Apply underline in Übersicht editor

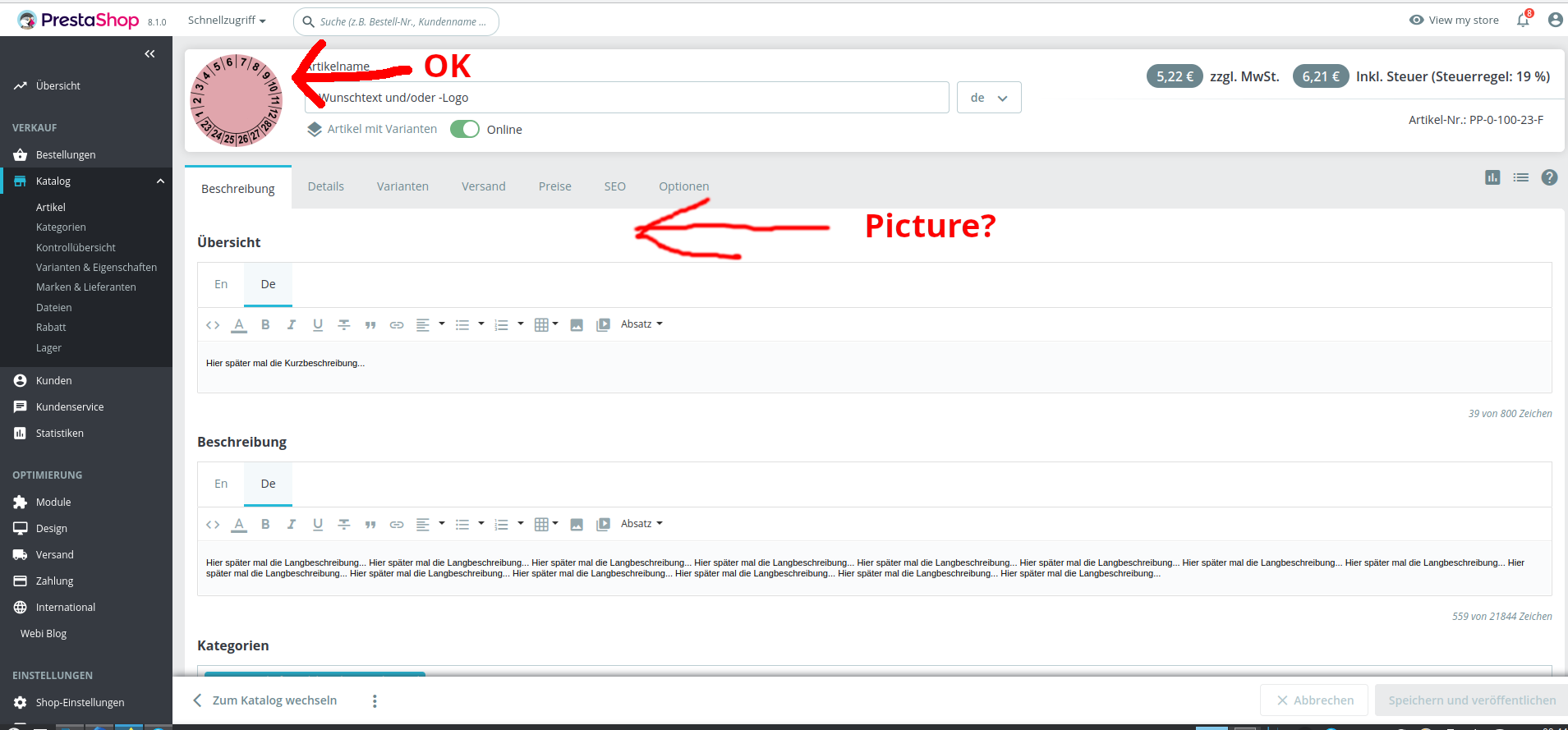pyautogui.click(x=318, y=325)
